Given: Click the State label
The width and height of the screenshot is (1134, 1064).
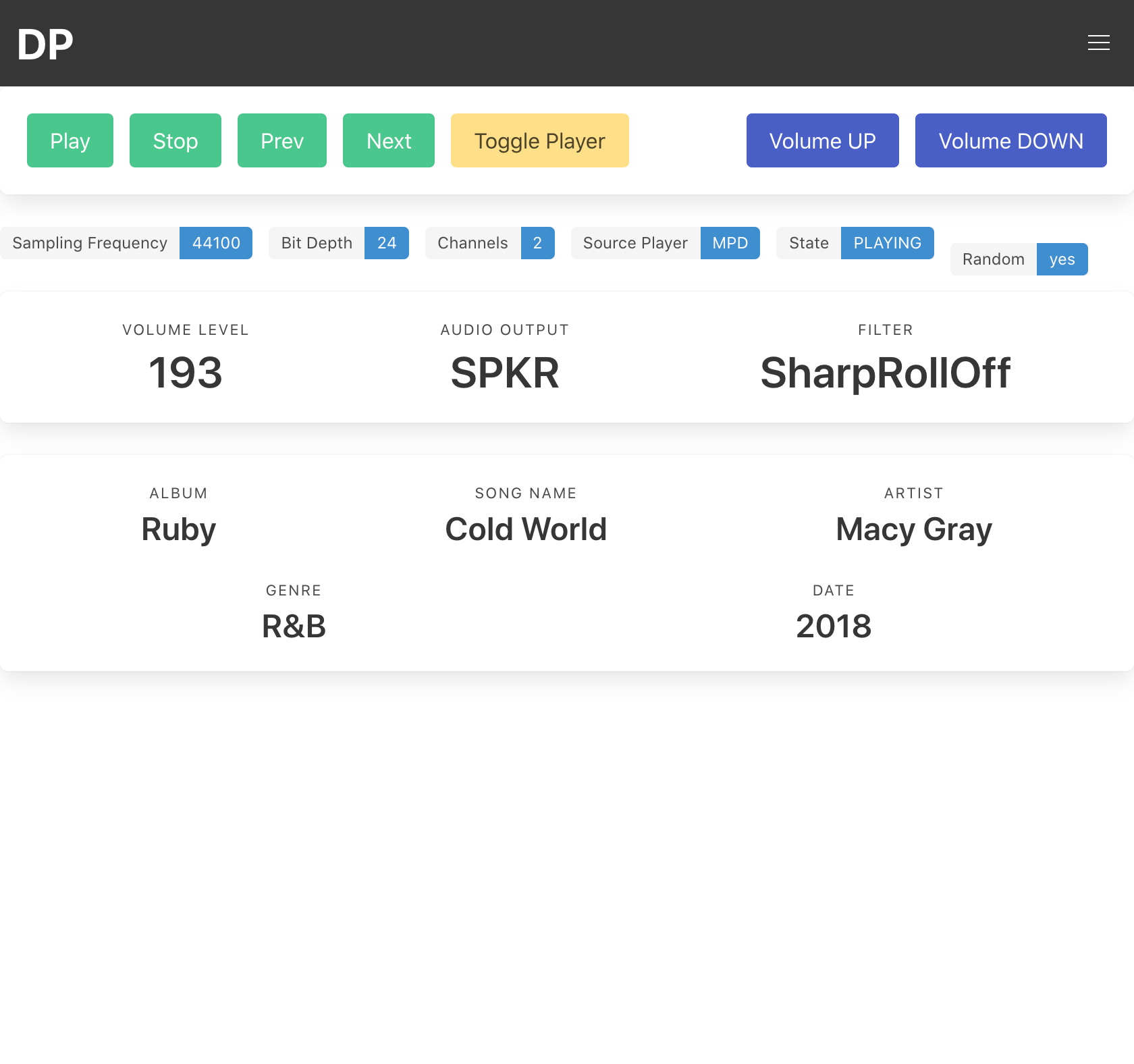Looking at the screenshot, I should click(x=809, y=243).
